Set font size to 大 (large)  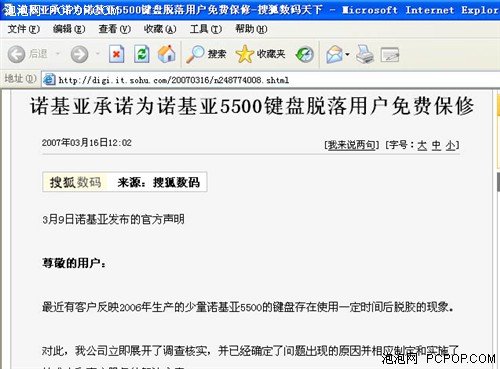coord(422,145)
